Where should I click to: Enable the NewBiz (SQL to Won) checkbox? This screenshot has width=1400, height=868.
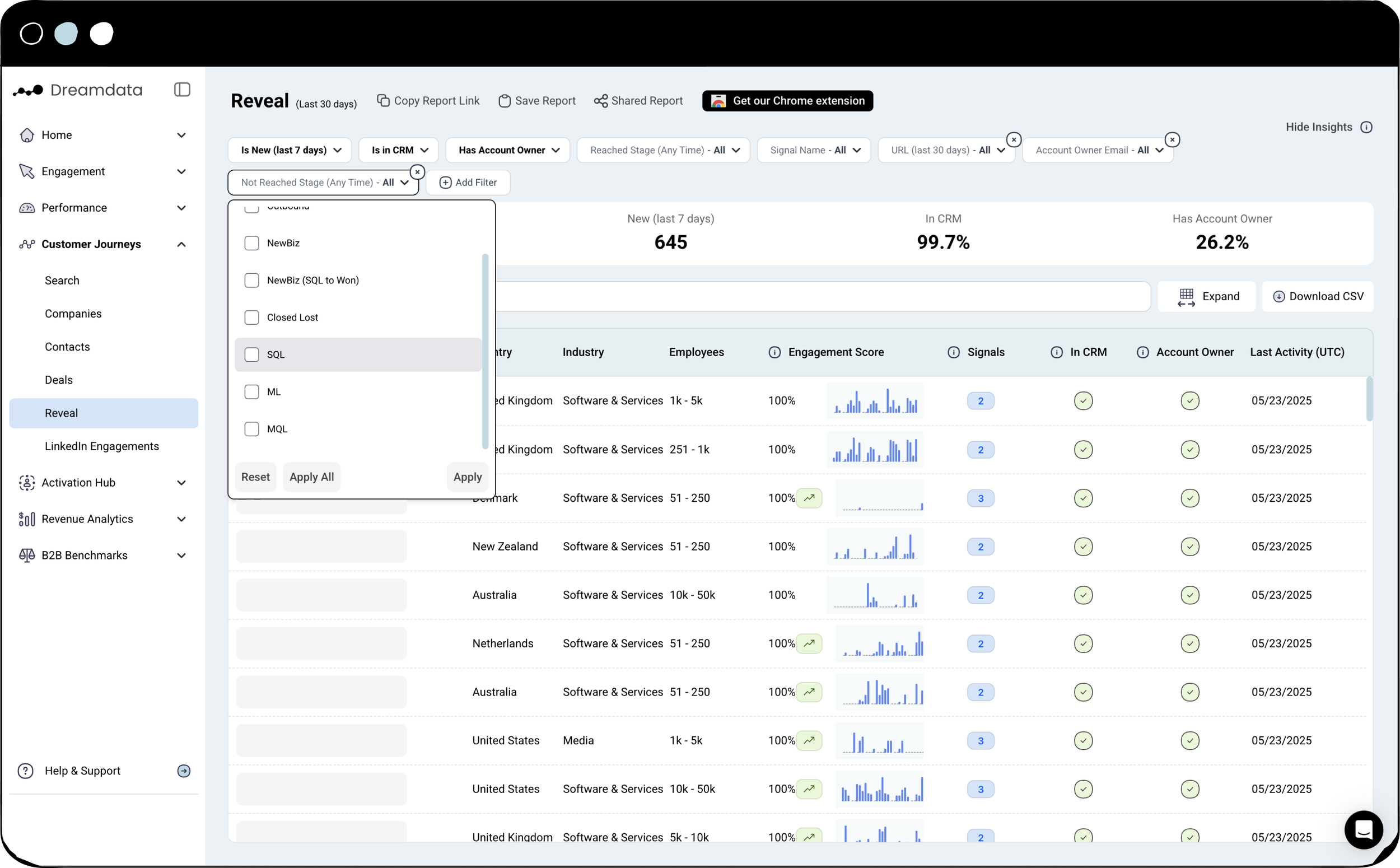point(252,280)
